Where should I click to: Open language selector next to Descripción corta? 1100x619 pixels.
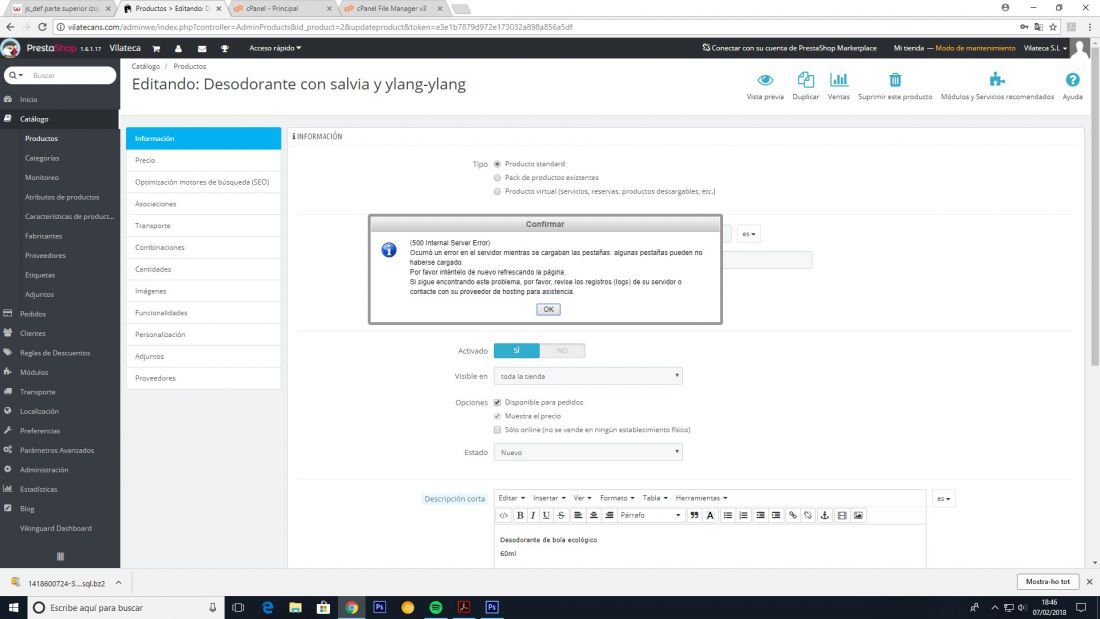click(944, 499)
